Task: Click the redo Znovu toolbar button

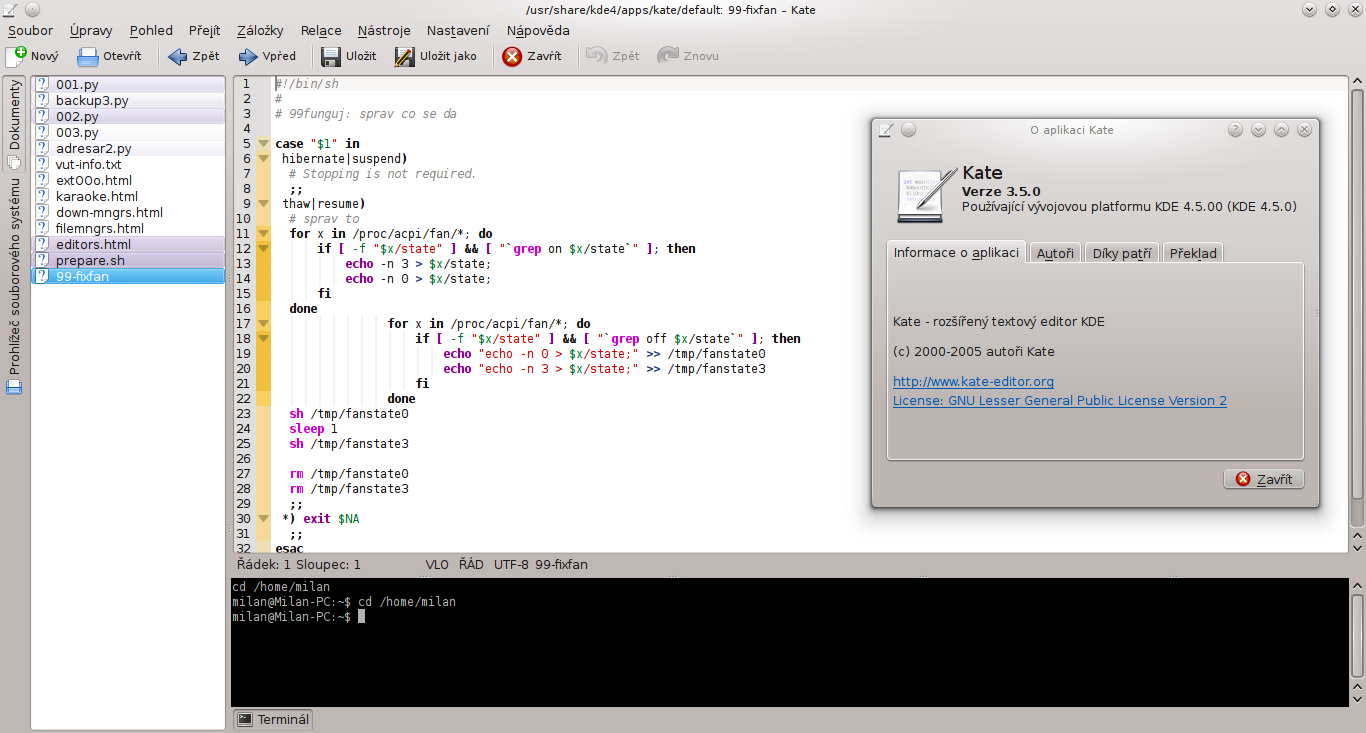Action: 688,56
